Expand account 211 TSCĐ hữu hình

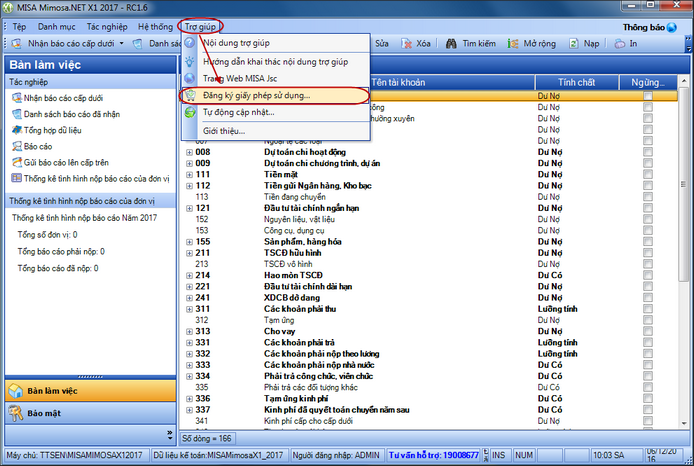pyautogui.click(x=189, y=253)
